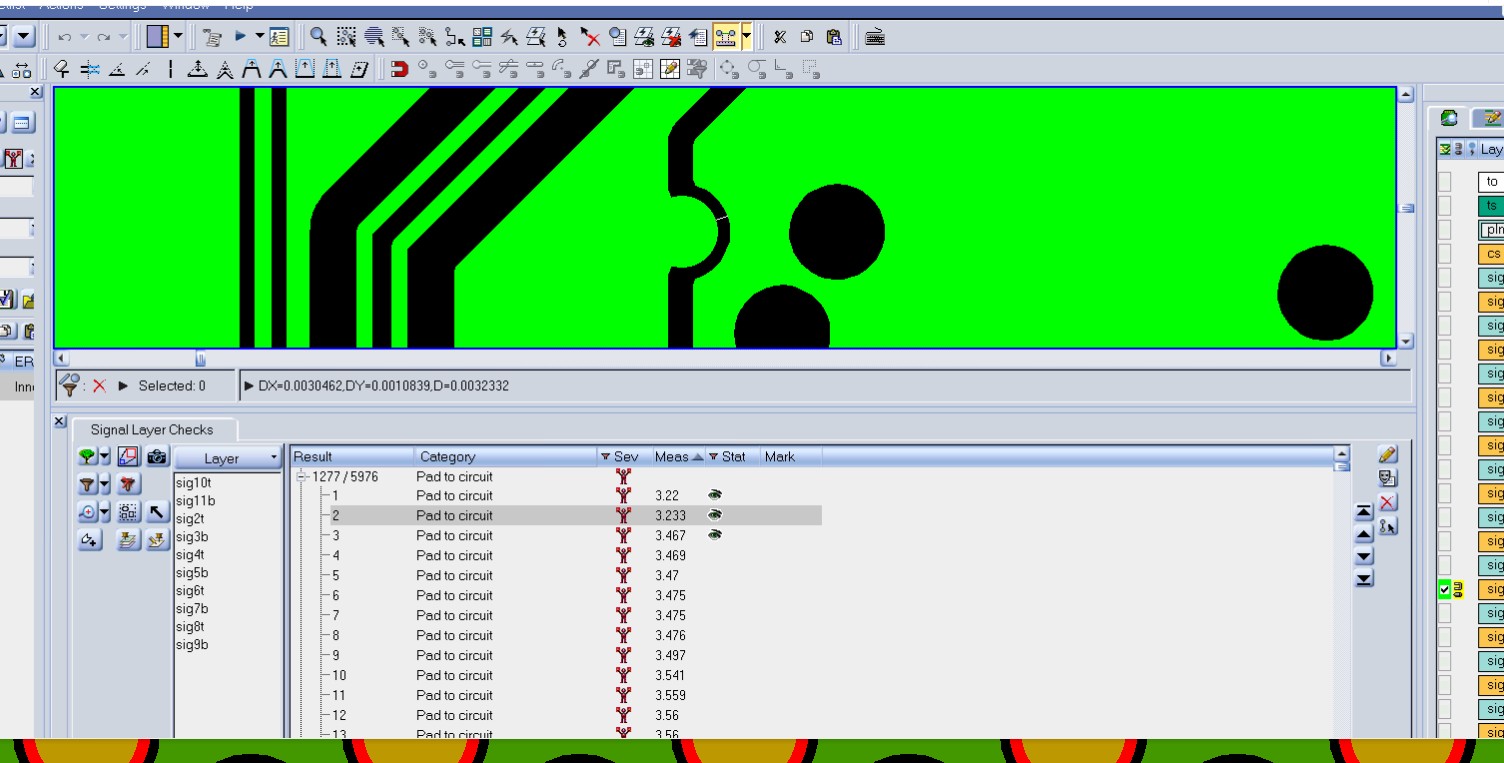Select layer sig9b in the layer list
1504x763 pixels.
[191, 644]
